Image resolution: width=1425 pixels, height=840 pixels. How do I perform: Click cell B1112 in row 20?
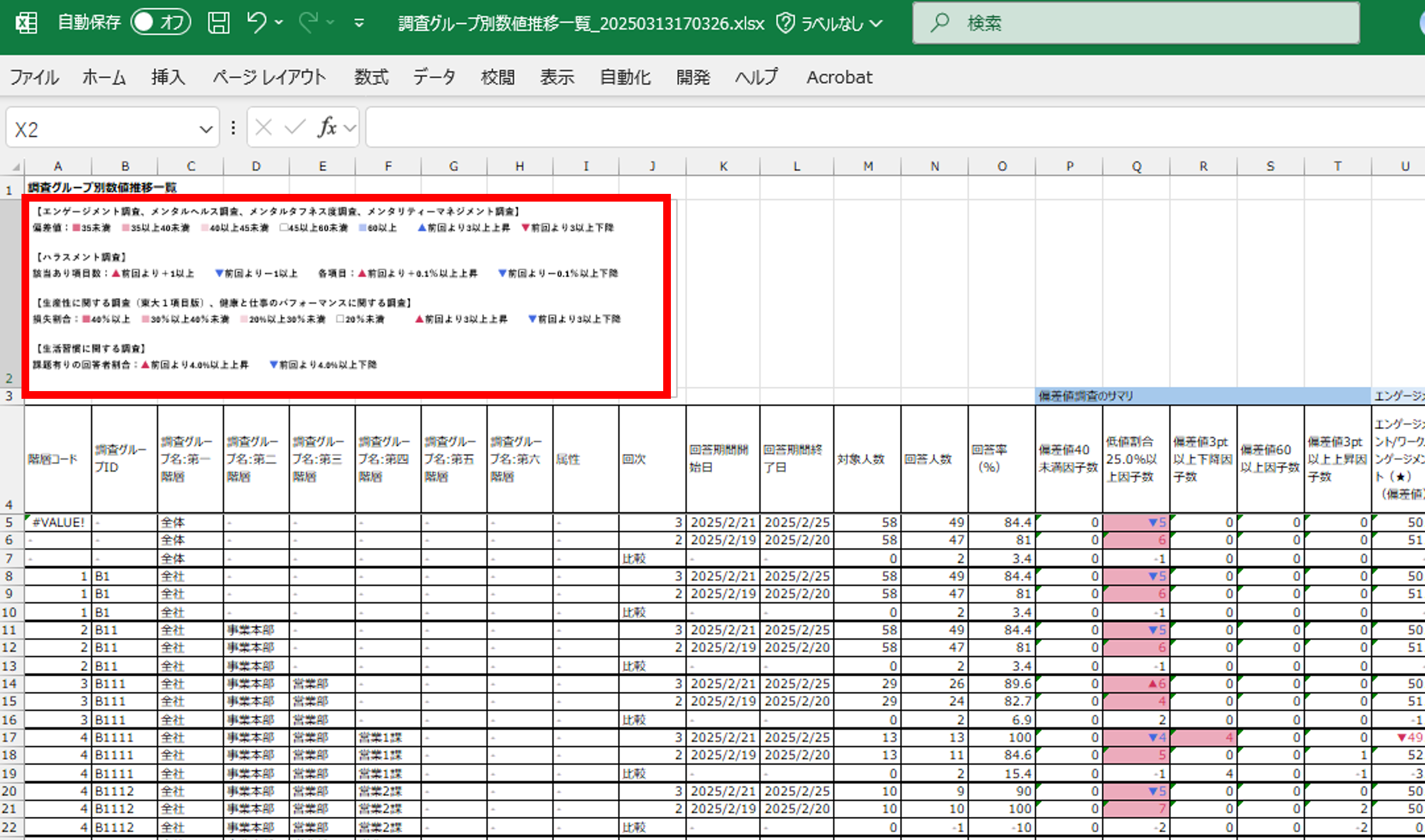point(124,792)
